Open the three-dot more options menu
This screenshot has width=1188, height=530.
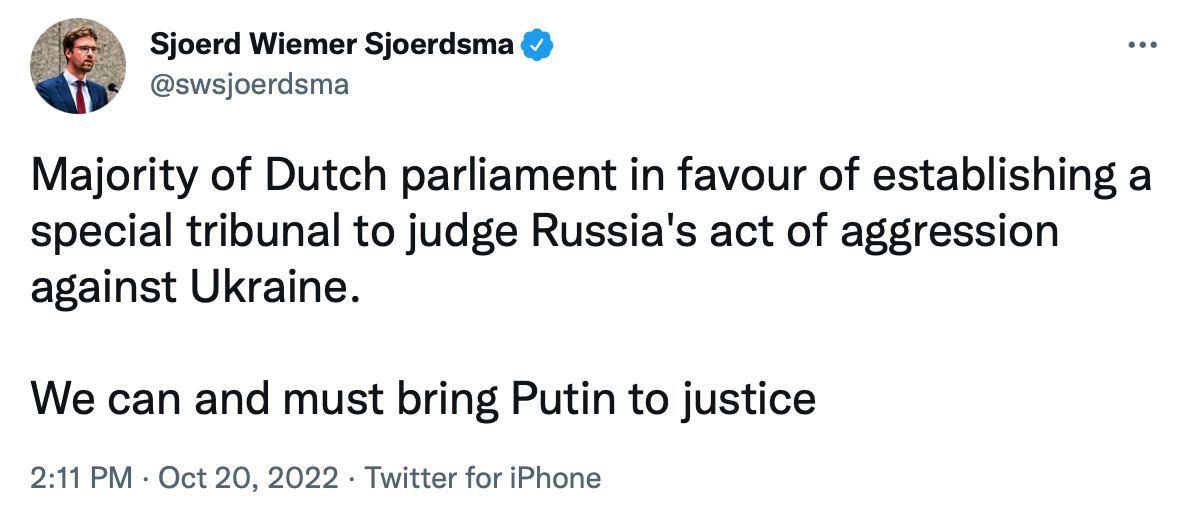coord(1141,45)
